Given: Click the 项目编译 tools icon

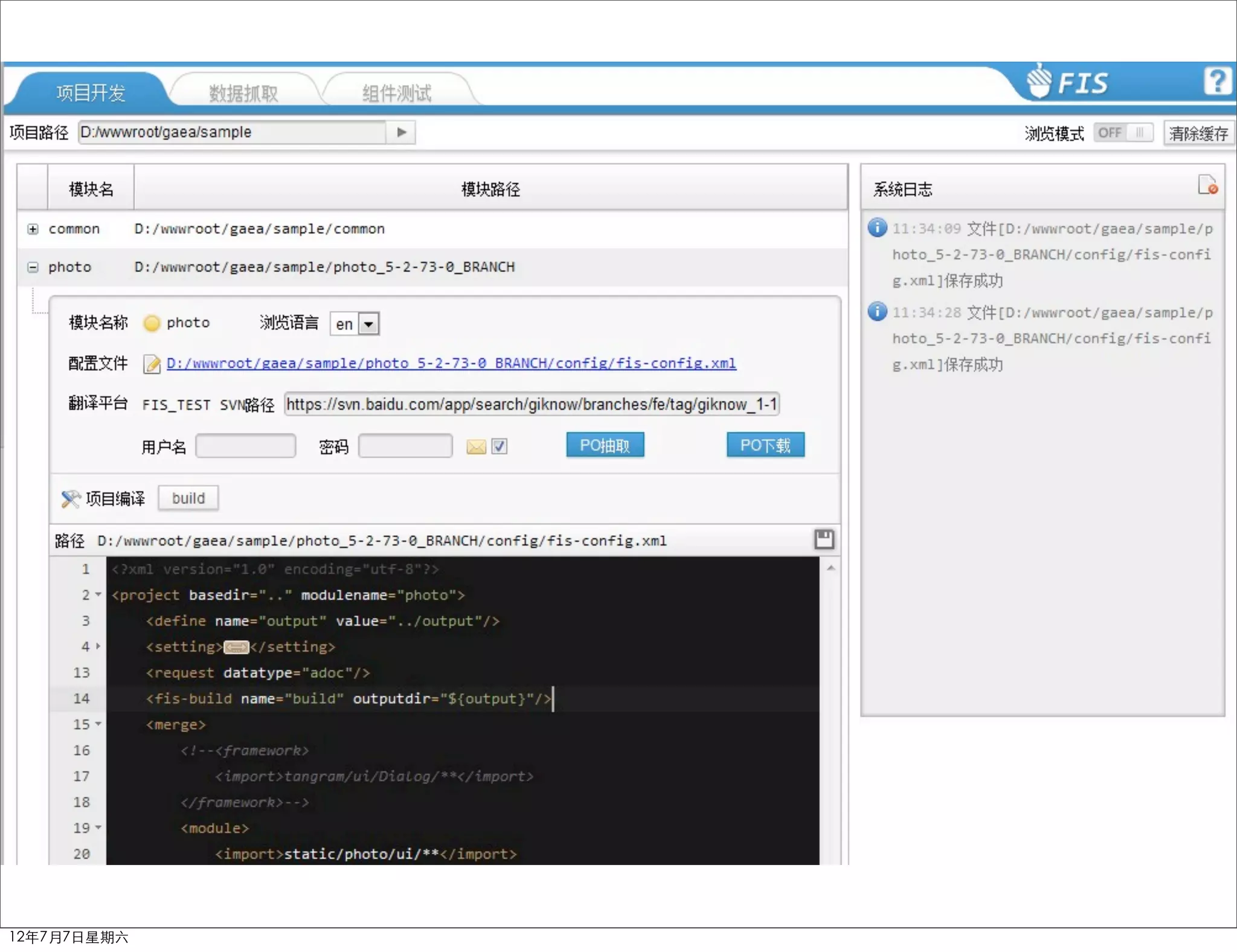Looking at the screenshot, I should tap(71, 498).
